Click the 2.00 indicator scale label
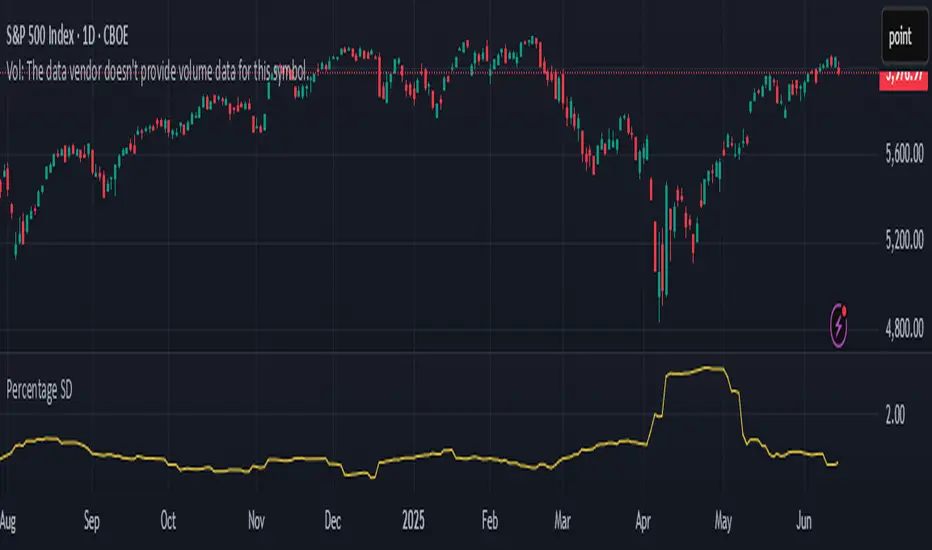932x550 pixels. [x=895, y=415]
